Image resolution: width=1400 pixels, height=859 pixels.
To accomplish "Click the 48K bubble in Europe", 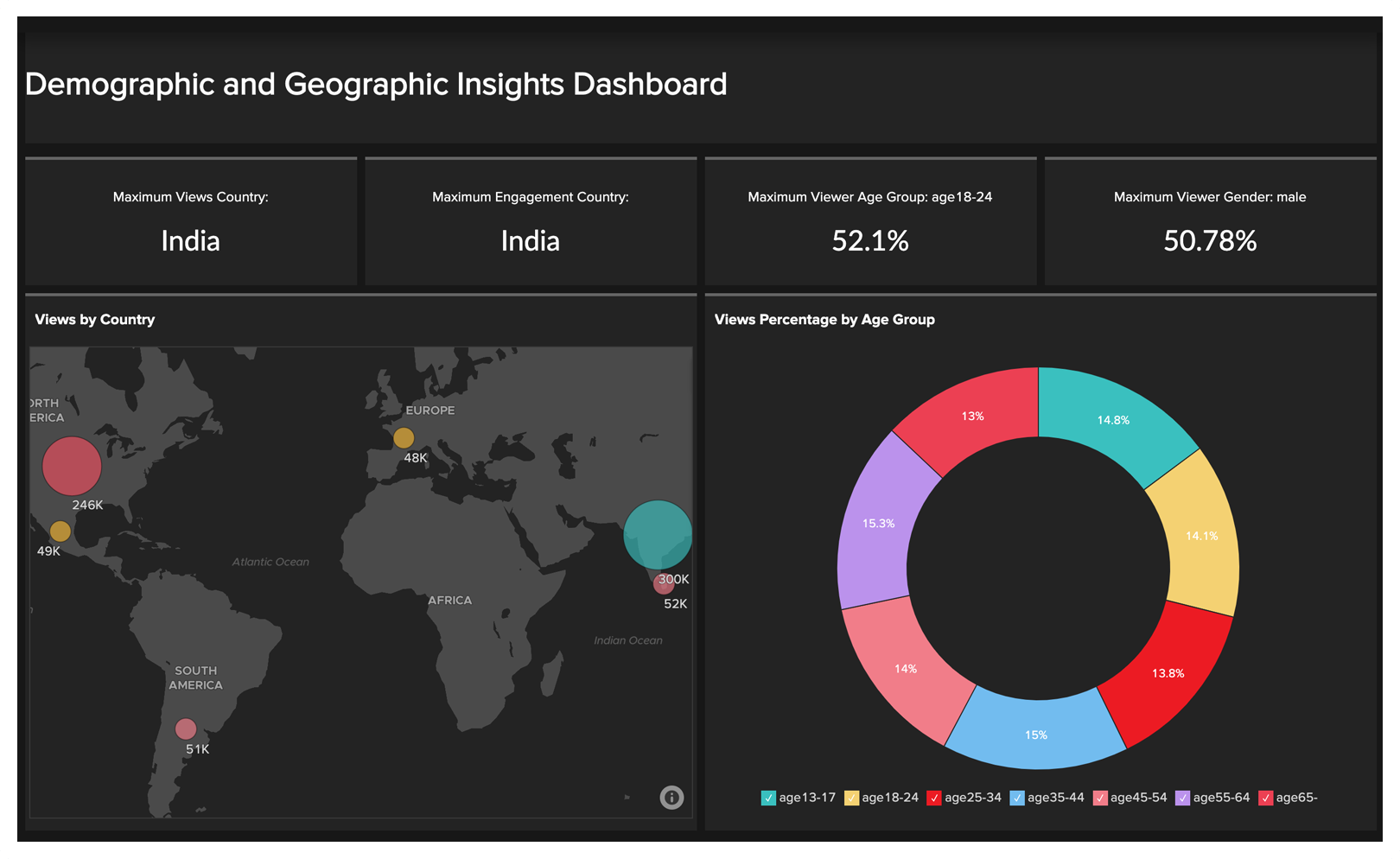I will pyautogui.click(x=404, y=438).
